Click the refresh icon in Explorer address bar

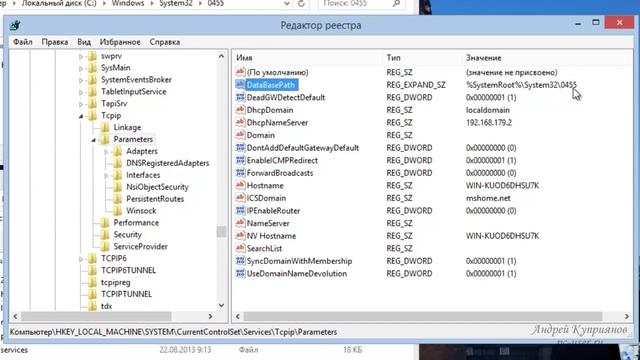(302, 4)
